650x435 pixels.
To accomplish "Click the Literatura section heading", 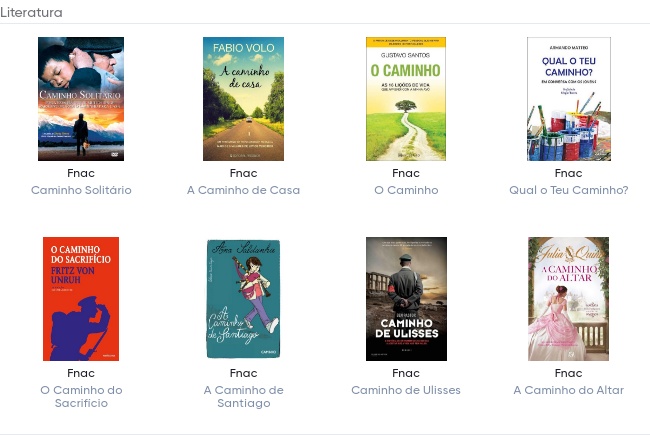I will (x=32, y=12).
